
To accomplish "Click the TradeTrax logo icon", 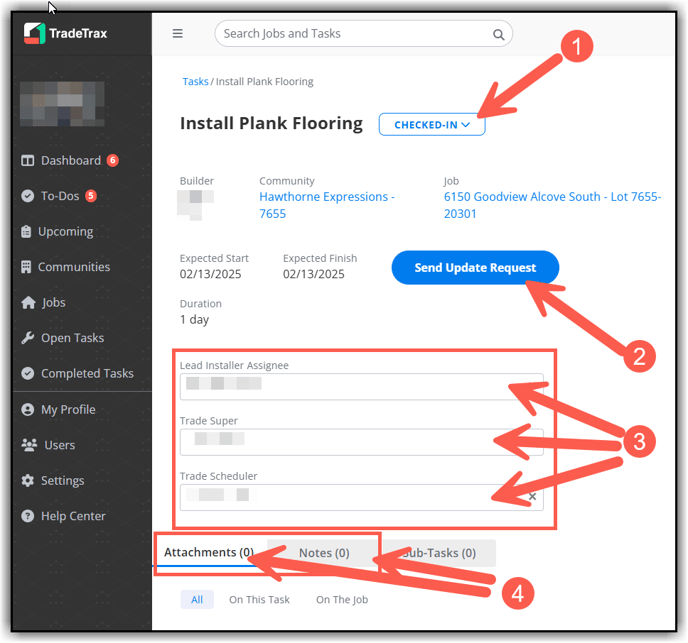I will (x=34, y=33).
